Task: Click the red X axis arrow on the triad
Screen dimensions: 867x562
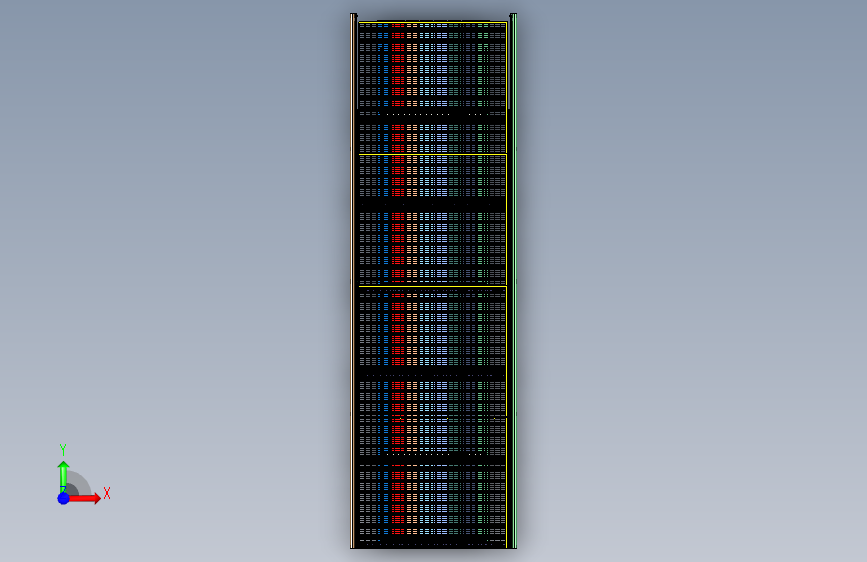Action: (x=84, y=498)
